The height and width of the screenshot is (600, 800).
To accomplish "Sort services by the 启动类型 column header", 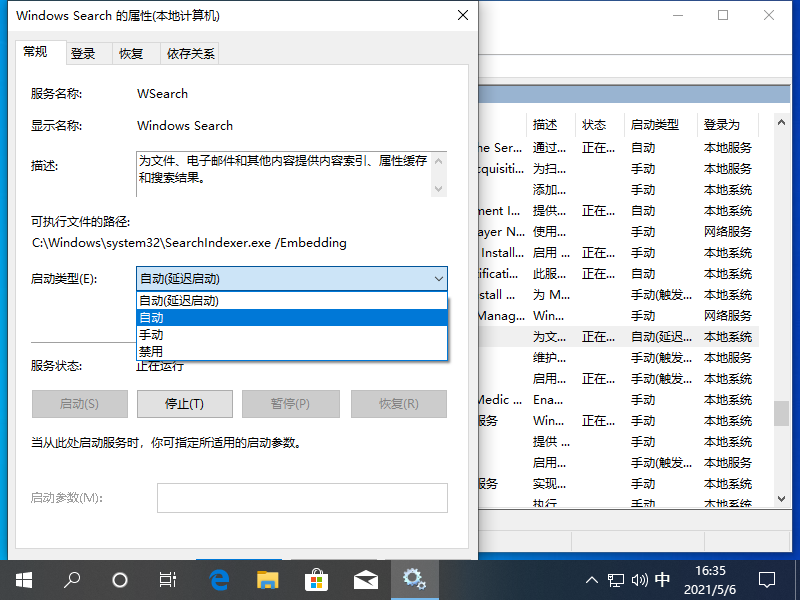I will click(x=655, y=125).
